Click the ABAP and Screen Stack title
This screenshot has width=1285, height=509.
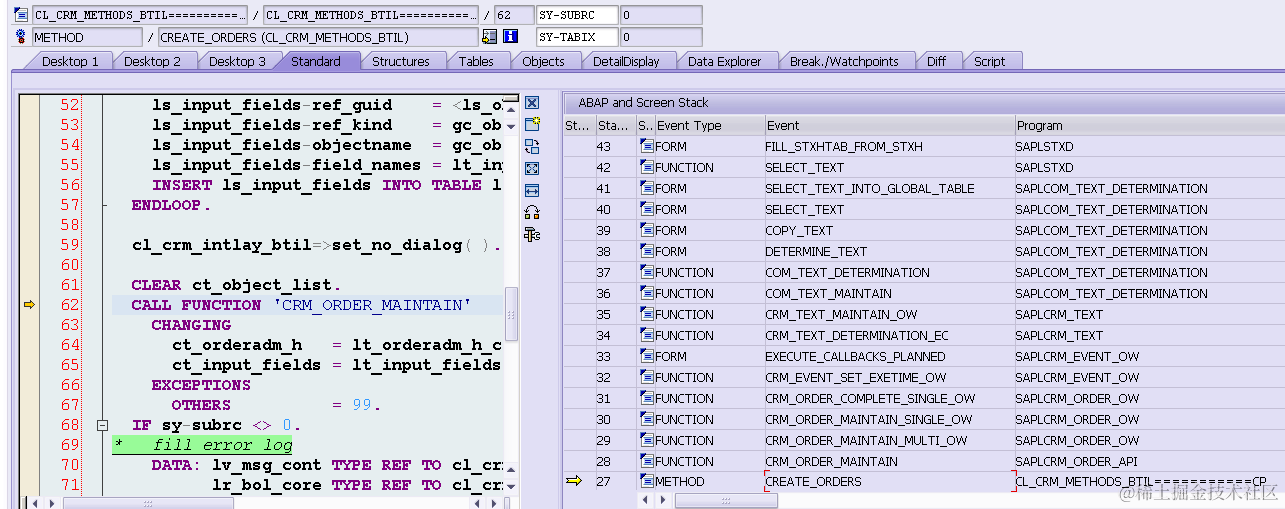tap(643, 102)
